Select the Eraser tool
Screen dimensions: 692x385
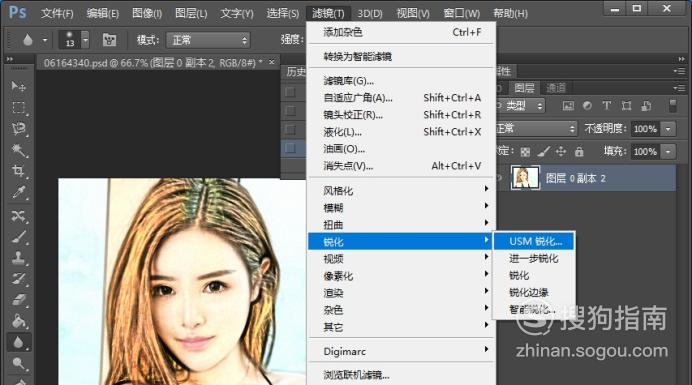18,300
